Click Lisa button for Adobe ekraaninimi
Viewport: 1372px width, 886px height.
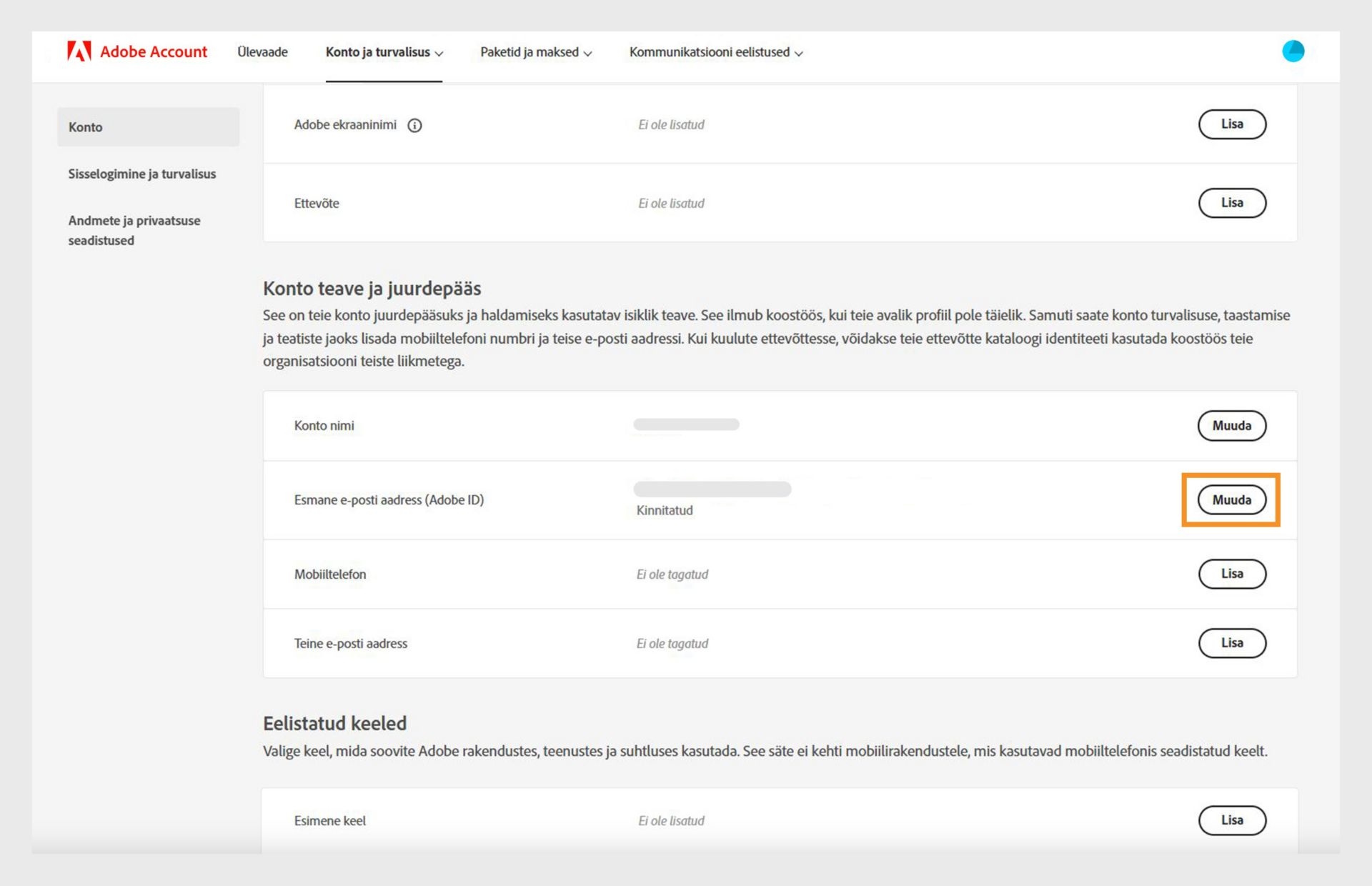click(x=1231, y=124)
